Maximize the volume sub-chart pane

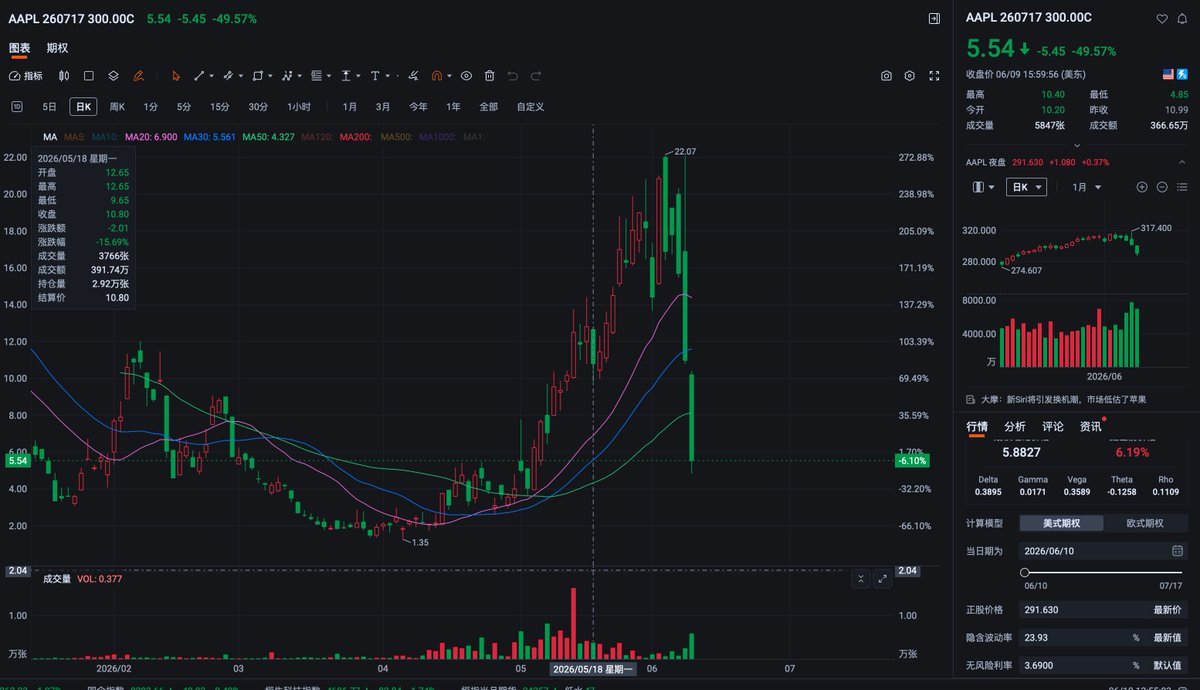[883, 579]
